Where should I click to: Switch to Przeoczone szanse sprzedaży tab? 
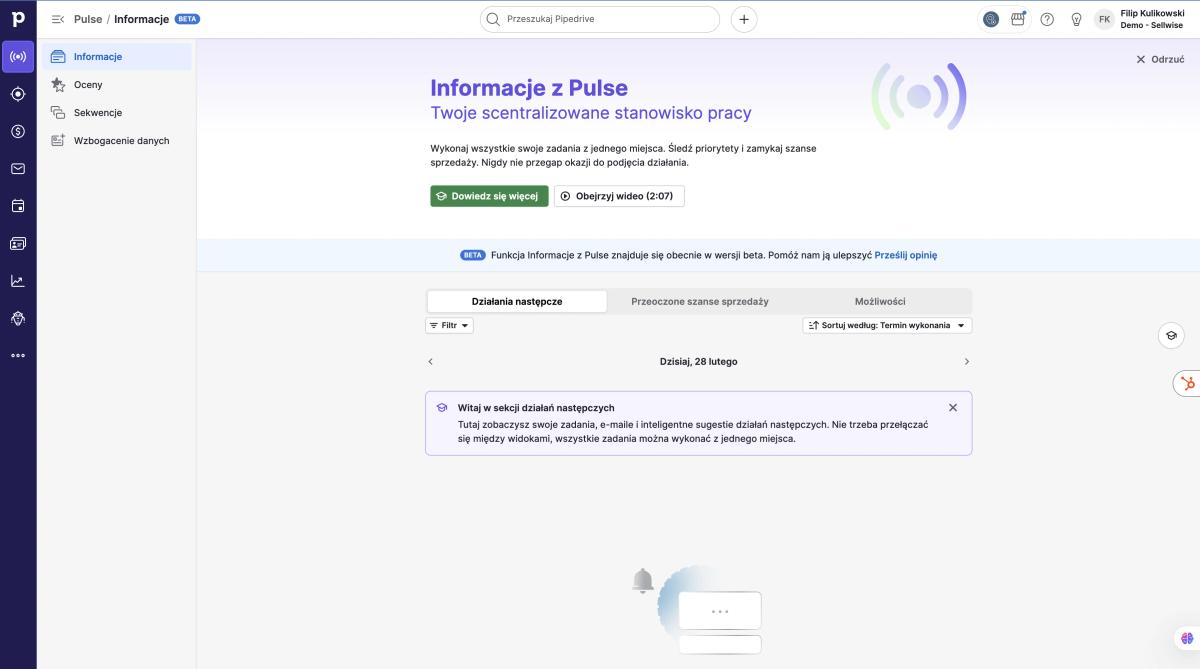click(700, 301)
